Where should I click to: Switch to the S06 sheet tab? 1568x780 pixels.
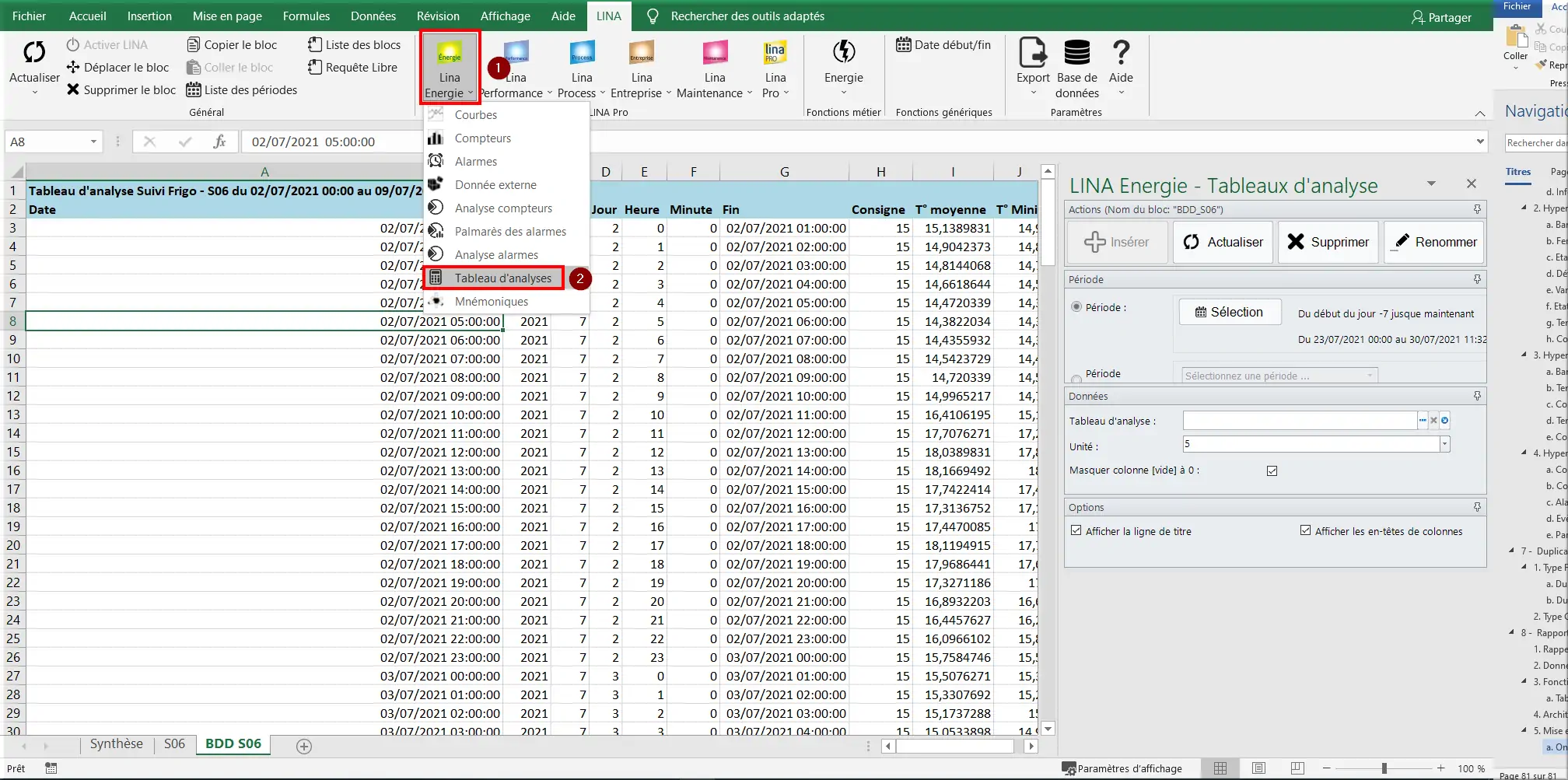tap(174, 744)
